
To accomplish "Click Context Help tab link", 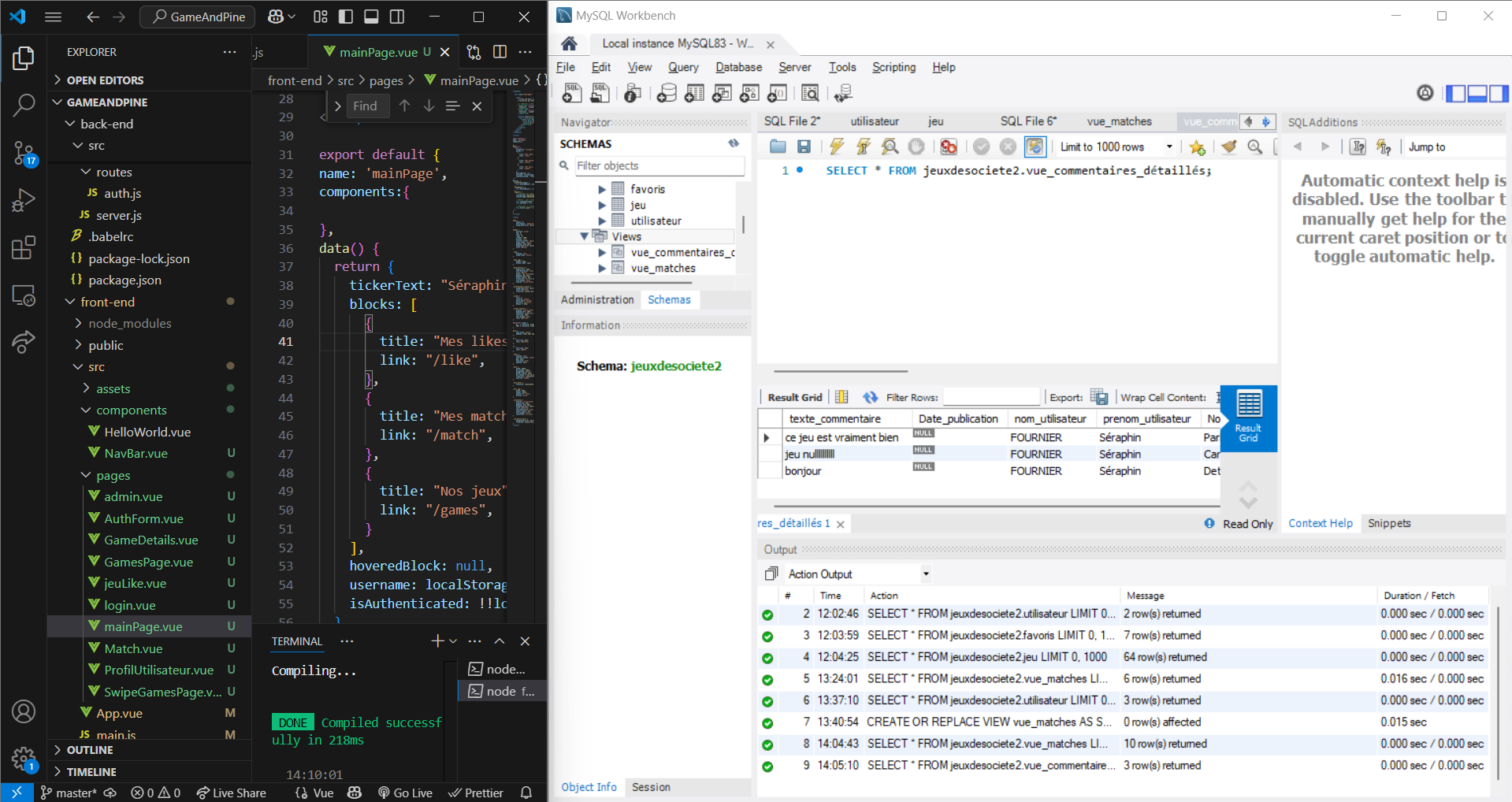I will coord(1321,523).
